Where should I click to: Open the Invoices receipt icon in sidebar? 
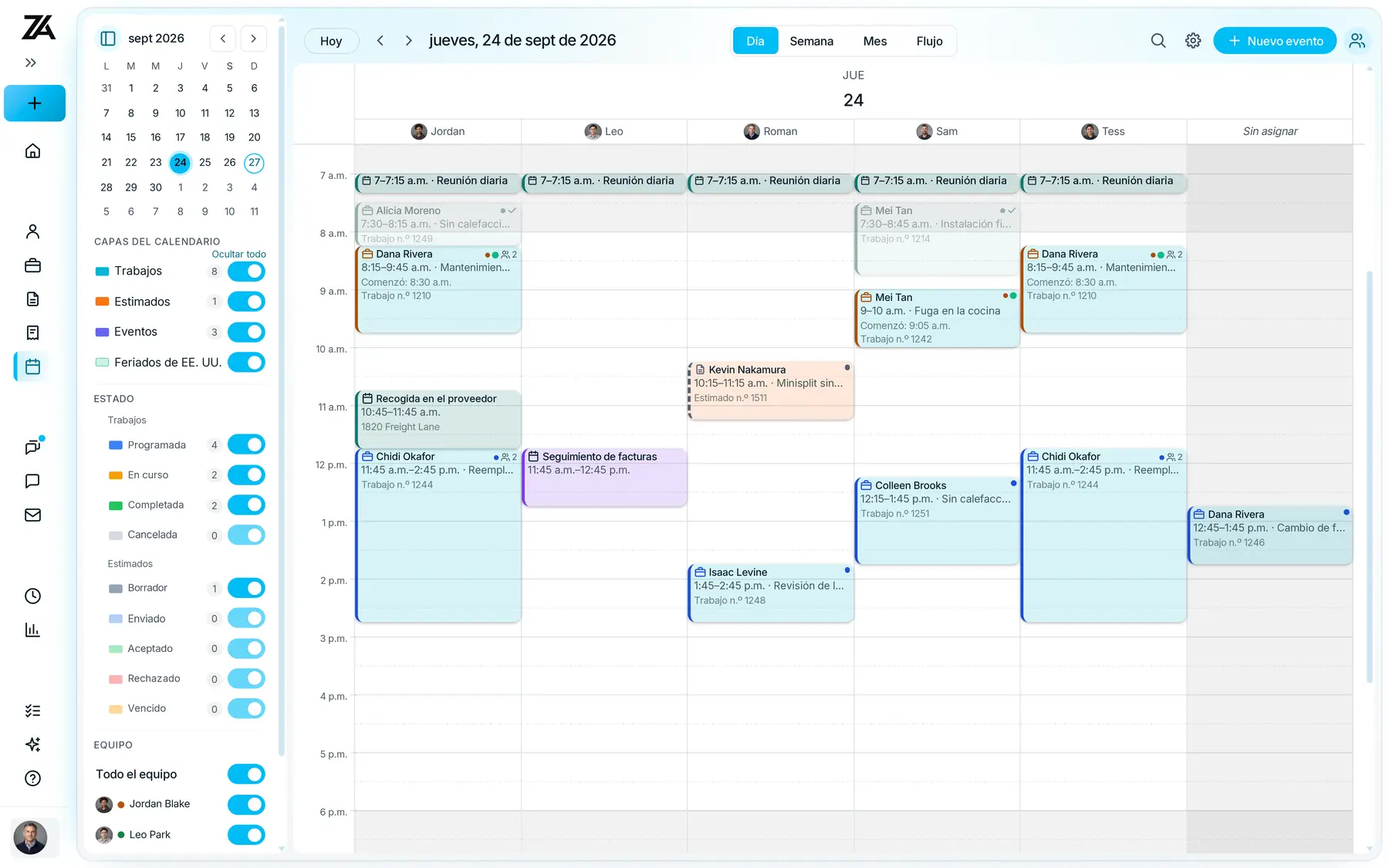pos(32,333)
